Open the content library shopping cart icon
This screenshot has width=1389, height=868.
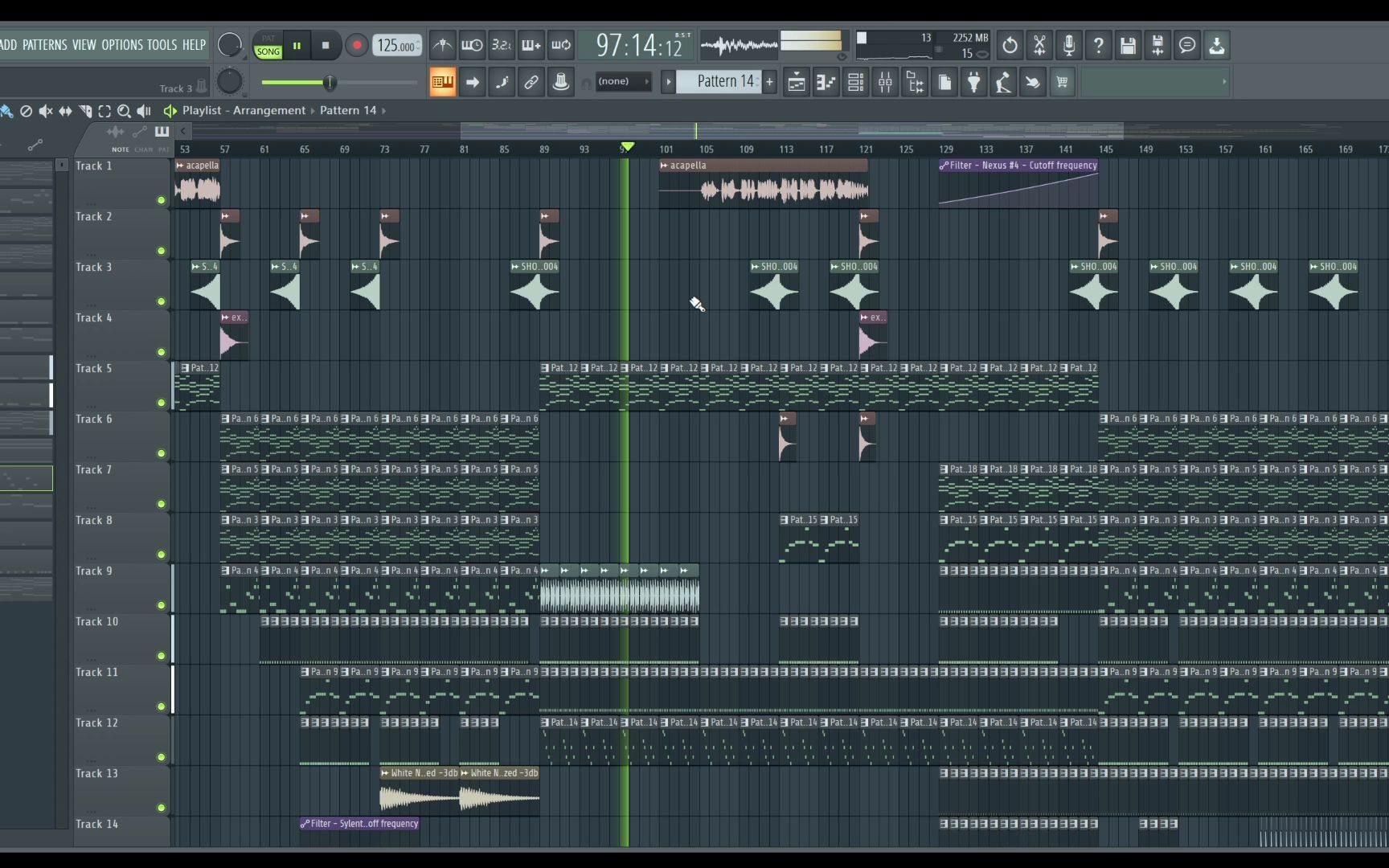click(1063, 82)
